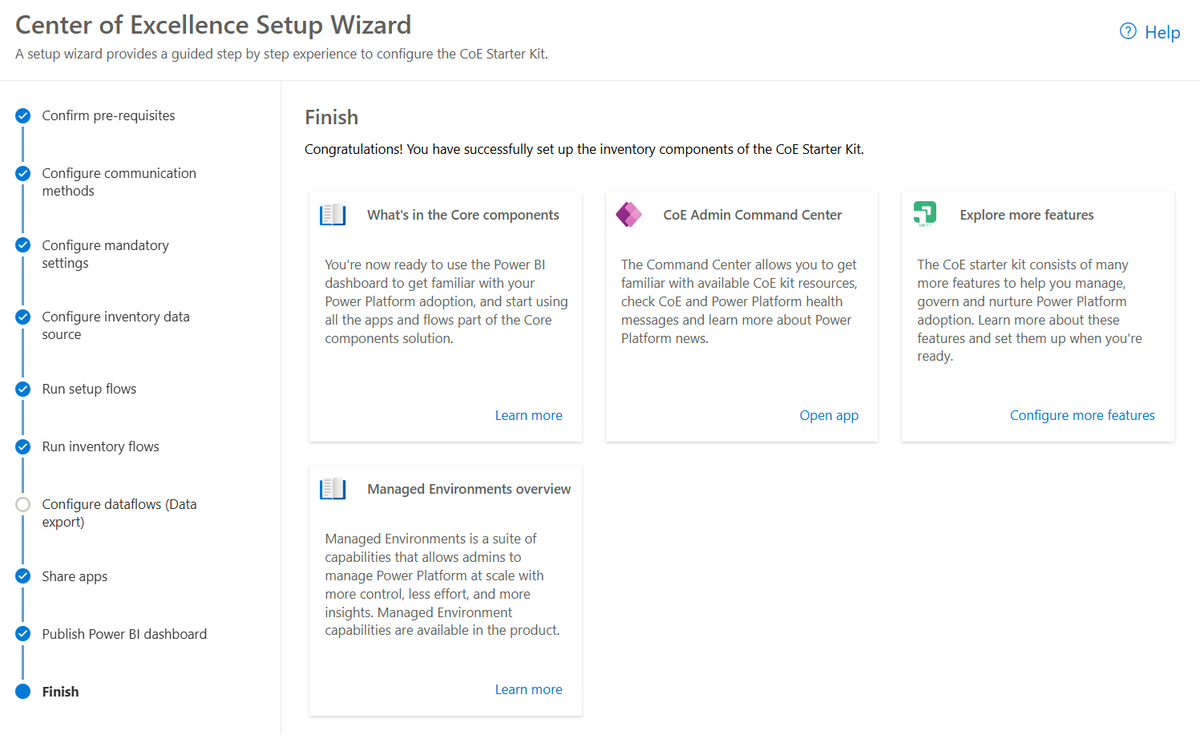Click the book icon on Core components card
Viewport: 1200px width, 735px height.
click(333, 215)
